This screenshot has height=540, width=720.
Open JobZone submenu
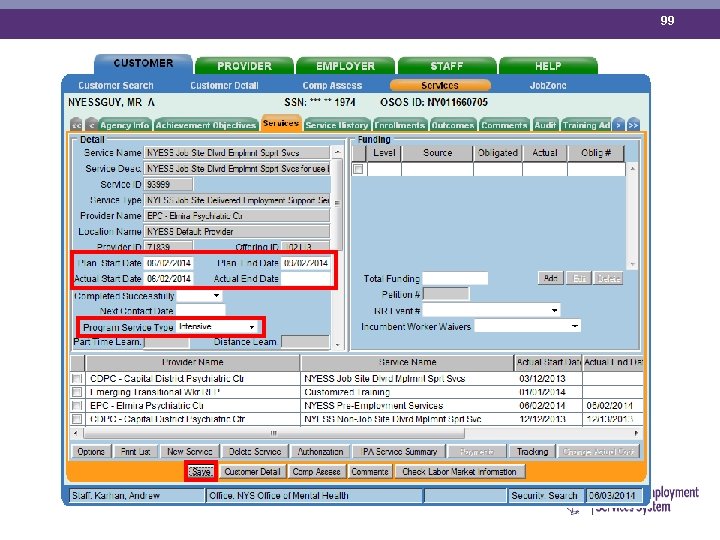point(548,85)
